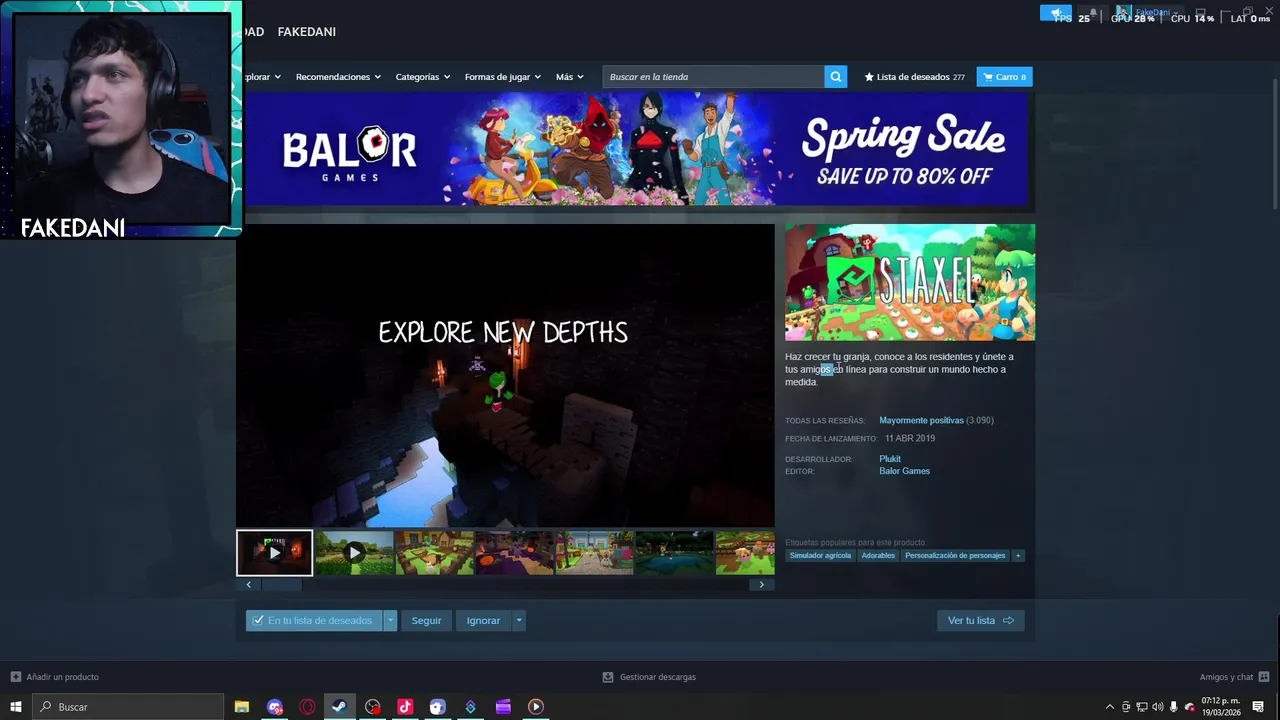
Task: Open the Amigos y chat friends icon
Action: pyautogui.click(x=1264, y=677)
